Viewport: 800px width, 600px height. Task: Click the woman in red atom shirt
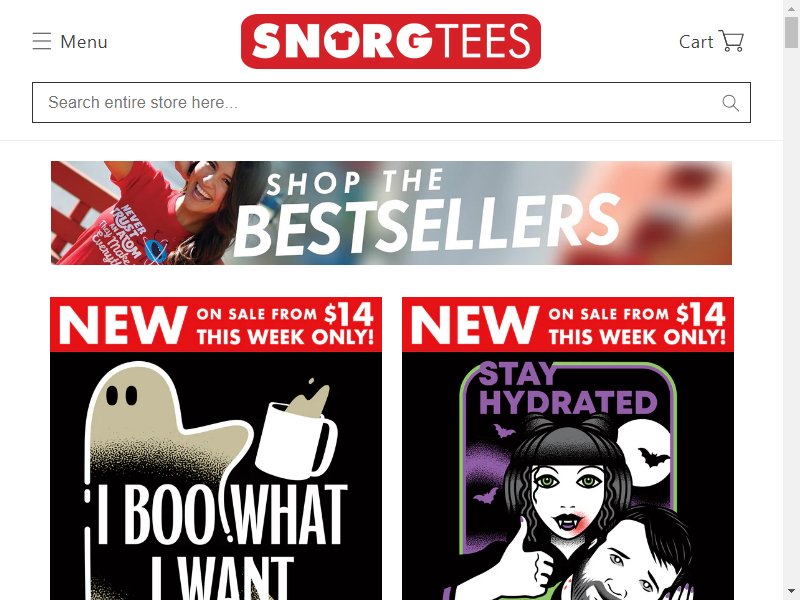pyautogui.click(x=168, y=213)
